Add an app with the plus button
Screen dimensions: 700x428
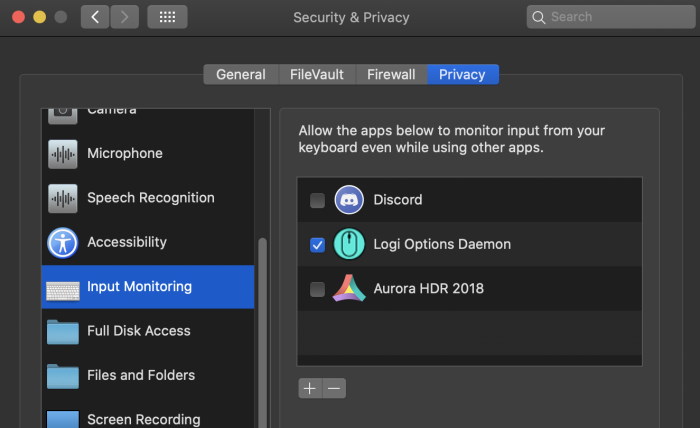click(310, 388)
